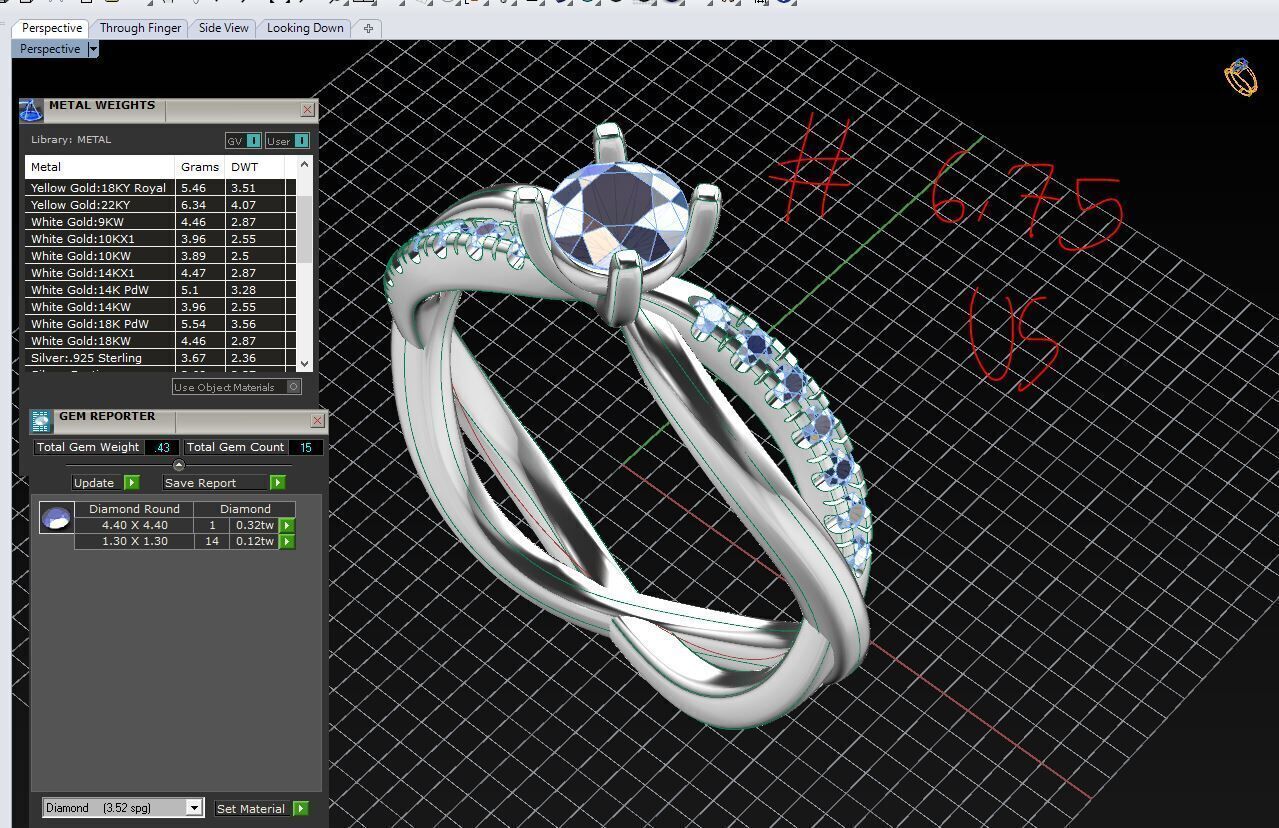Viewport: 1279px width, 828px height.
Task: Sort by the Metal column header
Action: (100, 167)
